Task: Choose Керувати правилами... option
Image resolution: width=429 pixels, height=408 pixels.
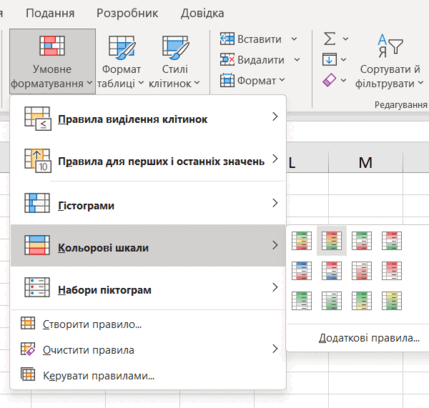Action: pos(148,375)
